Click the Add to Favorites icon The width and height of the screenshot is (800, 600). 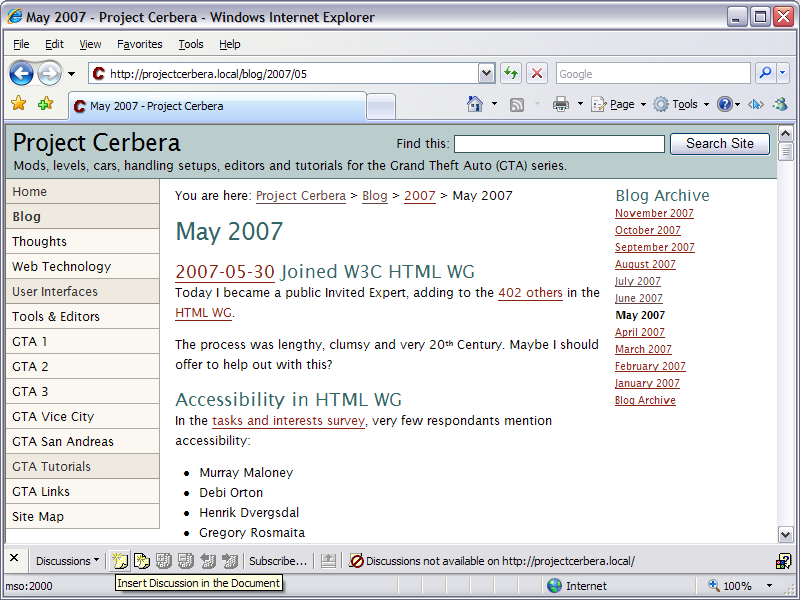pos(45,104)
